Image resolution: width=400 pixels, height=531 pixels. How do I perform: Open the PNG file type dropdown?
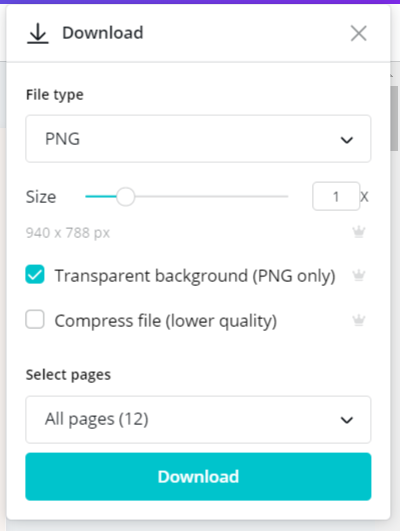coord(198,139)
